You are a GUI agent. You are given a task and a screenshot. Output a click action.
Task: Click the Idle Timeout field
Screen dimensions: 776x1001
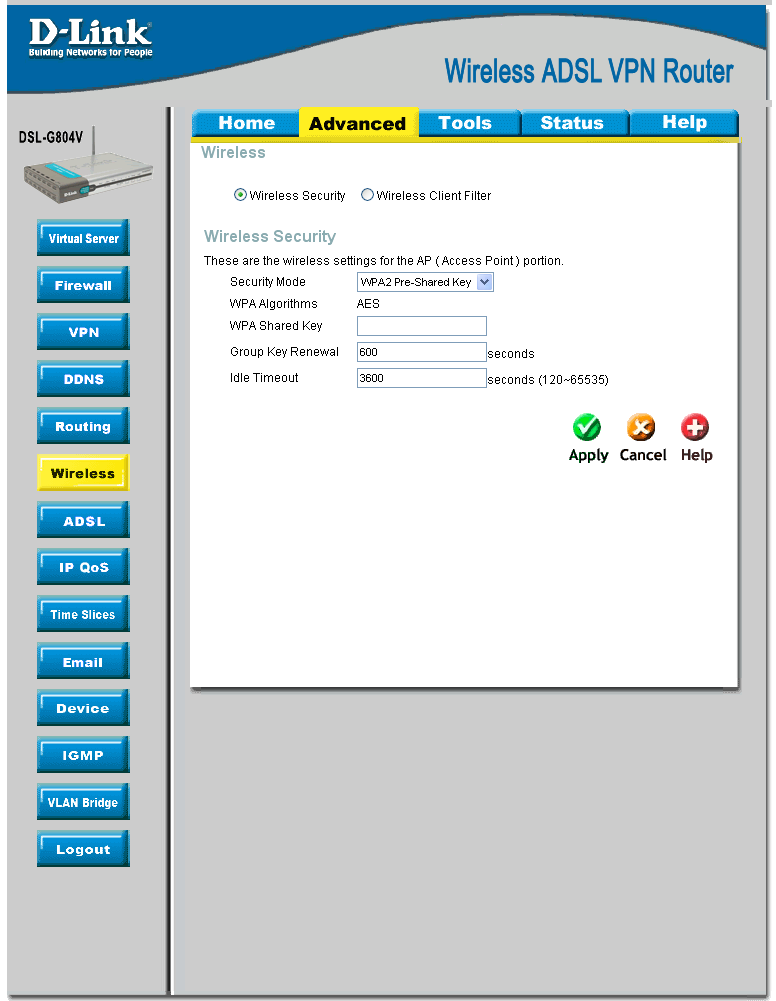(x=422, y=378)
